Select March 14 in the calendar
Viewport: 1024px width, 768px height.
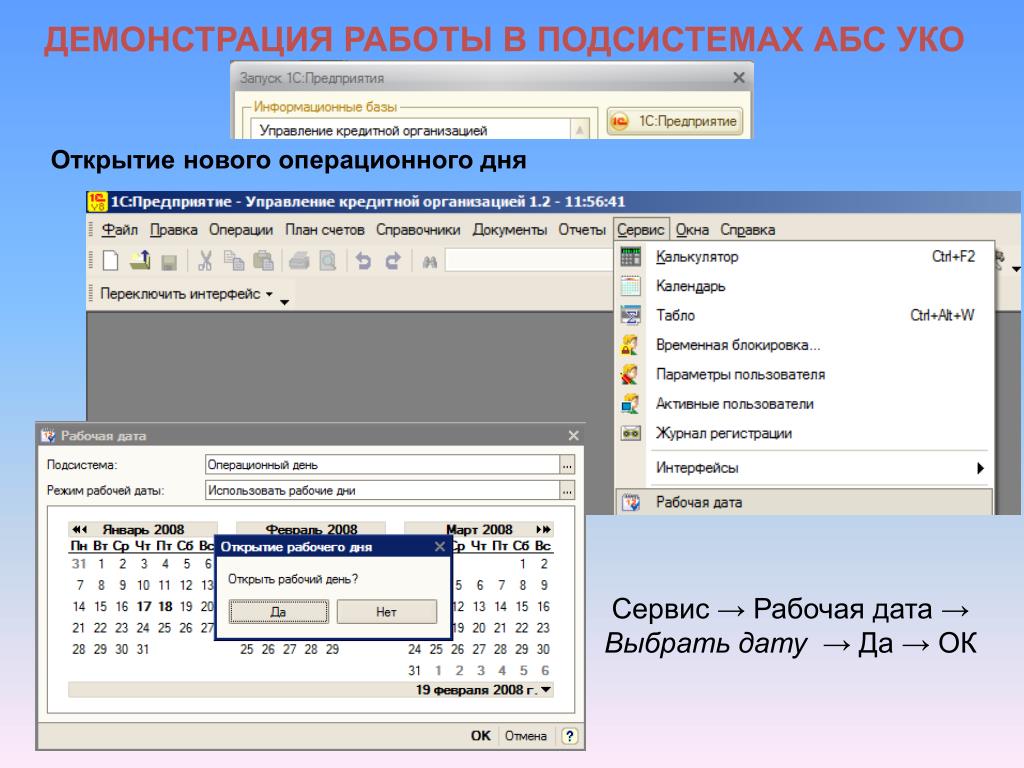pyautogui.click(x=500, y=607)
